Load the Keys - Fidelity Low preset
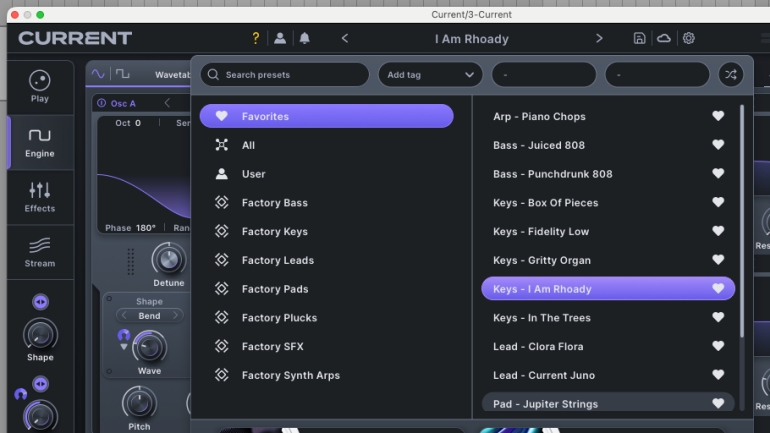 608,231
